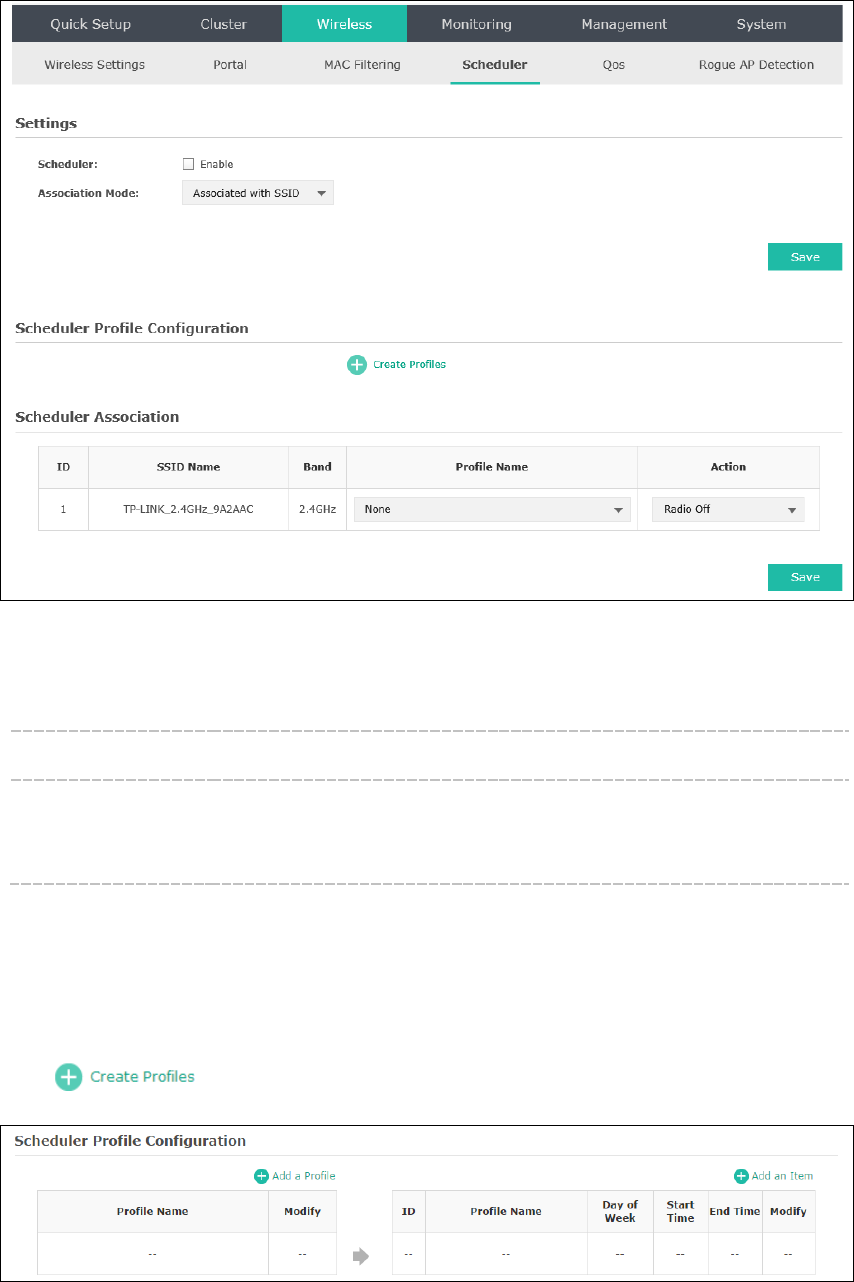
Task: Click the Day of Week column header
Action: (x=620, y=1211)
